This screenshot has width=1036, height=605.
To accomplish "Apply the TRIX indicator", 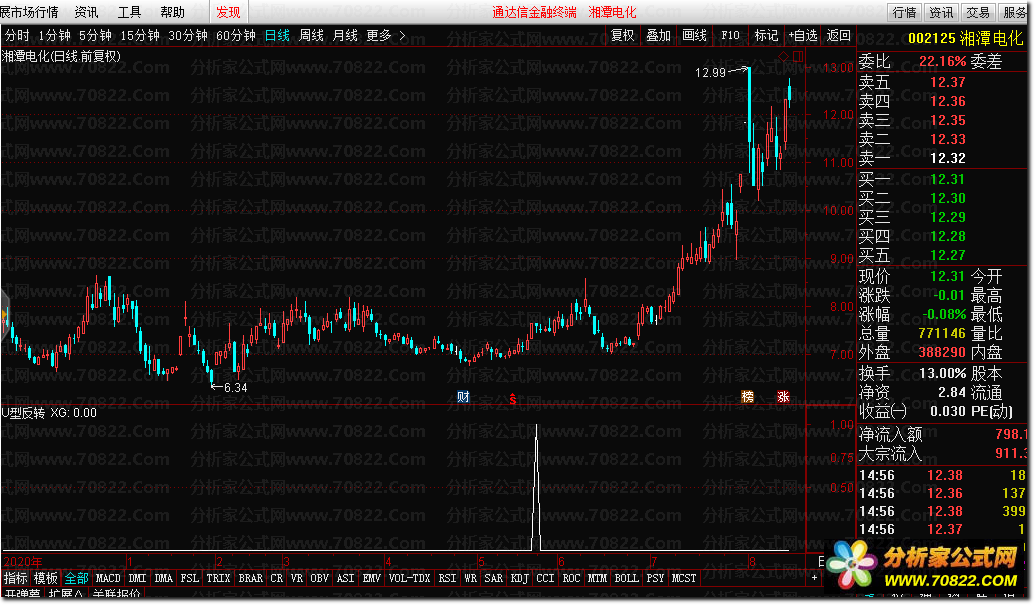I will coord(218,579).
